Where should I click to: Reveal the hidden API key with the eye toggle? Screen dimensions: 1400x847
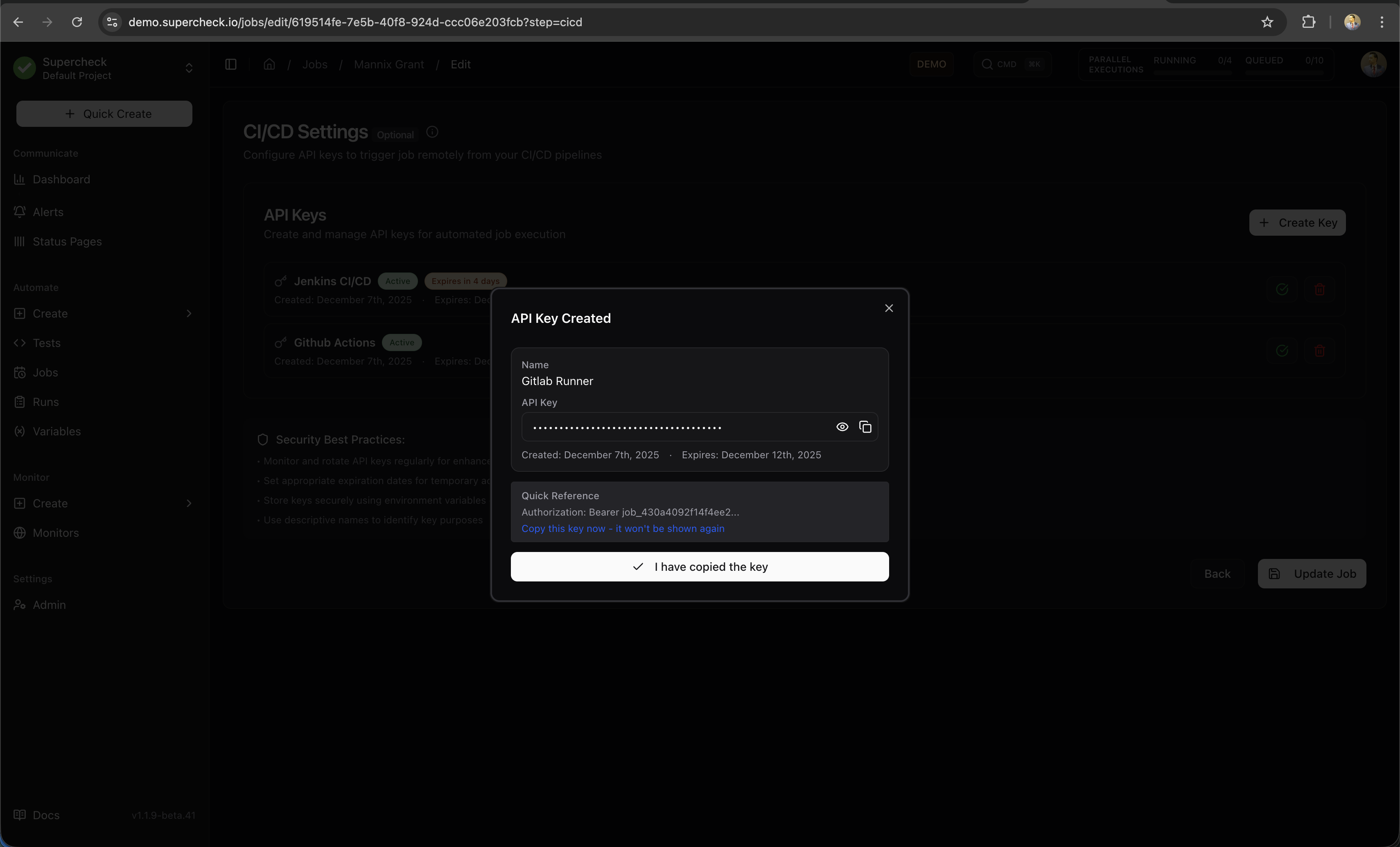pyautogui.click(x=842, y=427)
